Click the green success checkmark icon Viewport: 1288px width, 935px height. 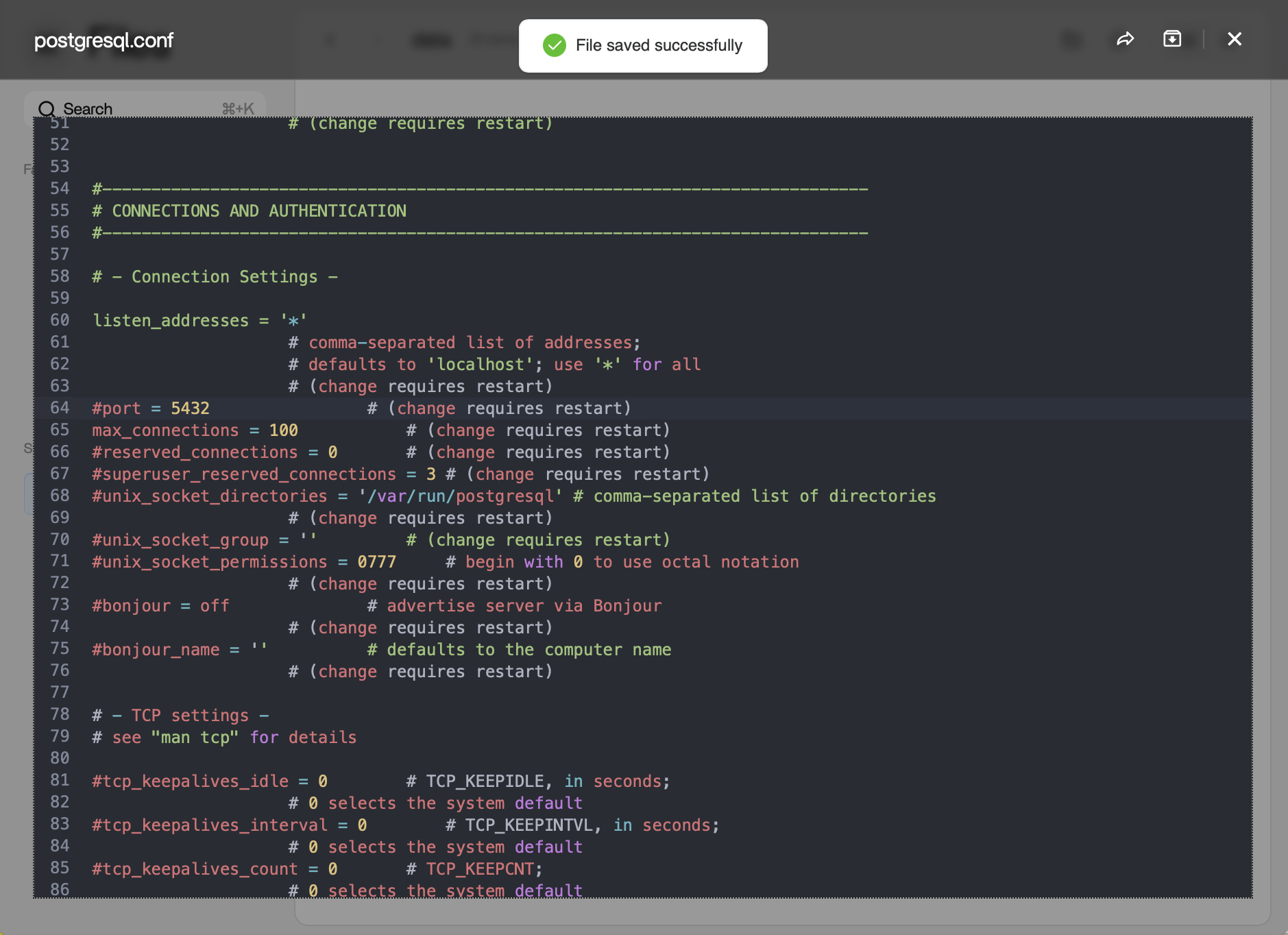point(554,46)
